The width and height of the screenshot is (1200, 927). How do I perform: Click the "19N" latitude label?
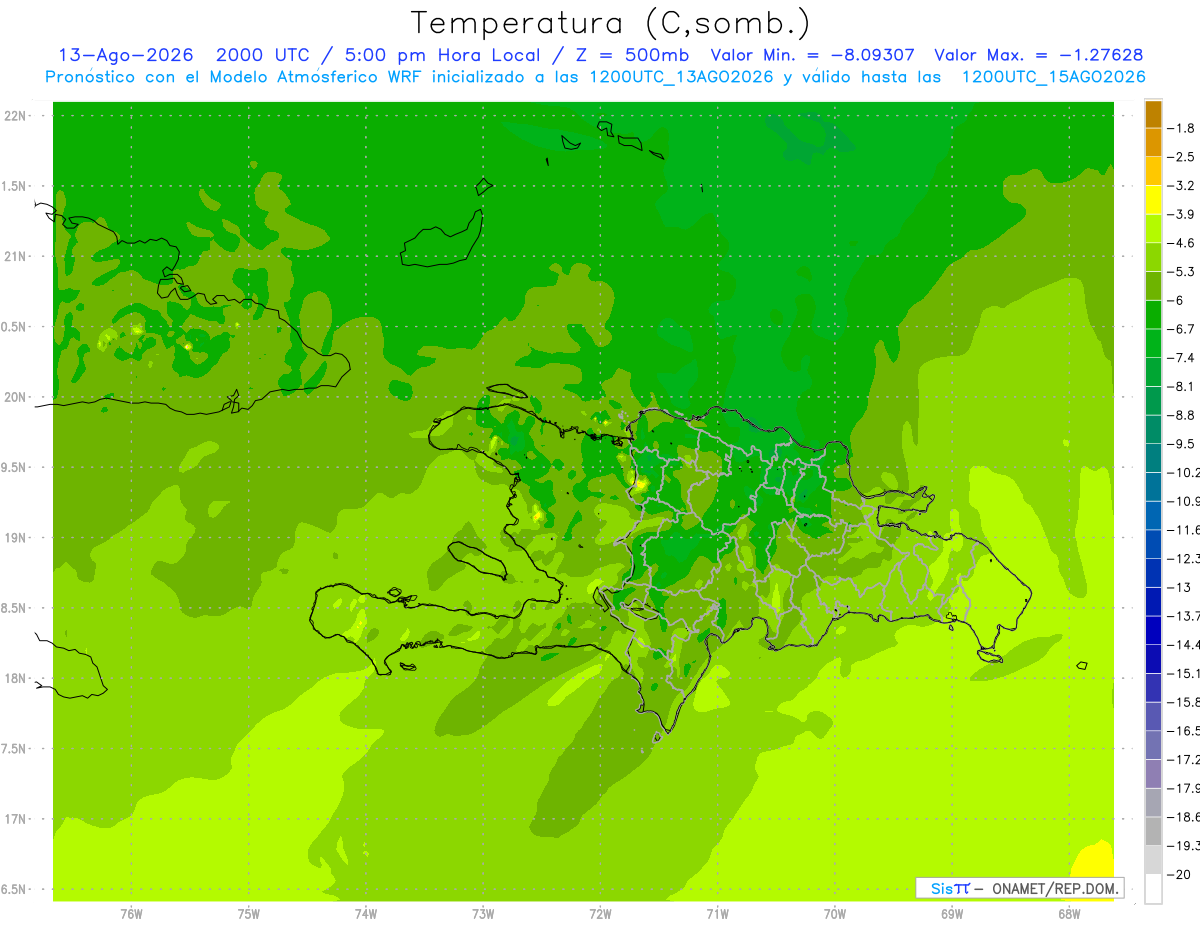pos(16,538)
